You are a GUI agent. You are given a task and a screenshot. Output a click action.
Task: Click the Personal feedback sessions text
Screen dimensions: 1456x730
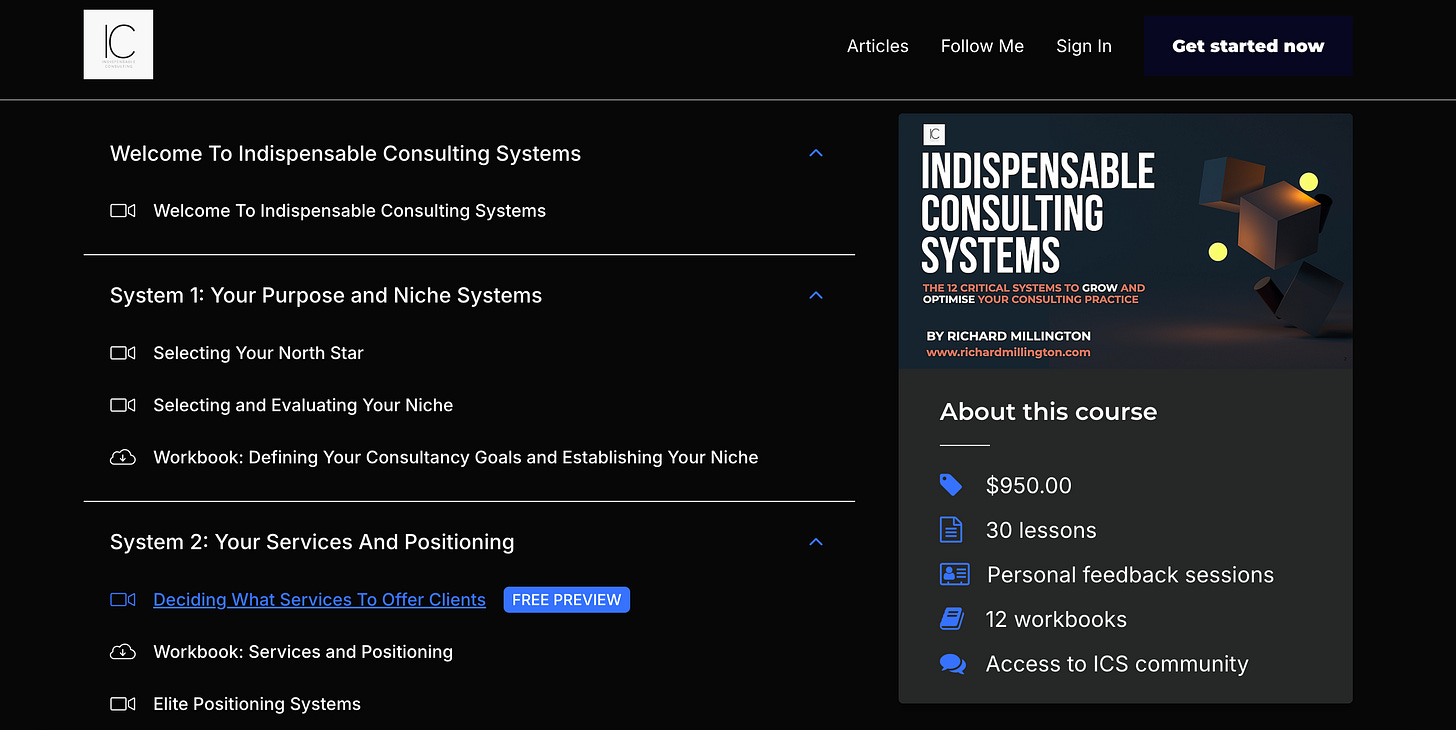1130,575
